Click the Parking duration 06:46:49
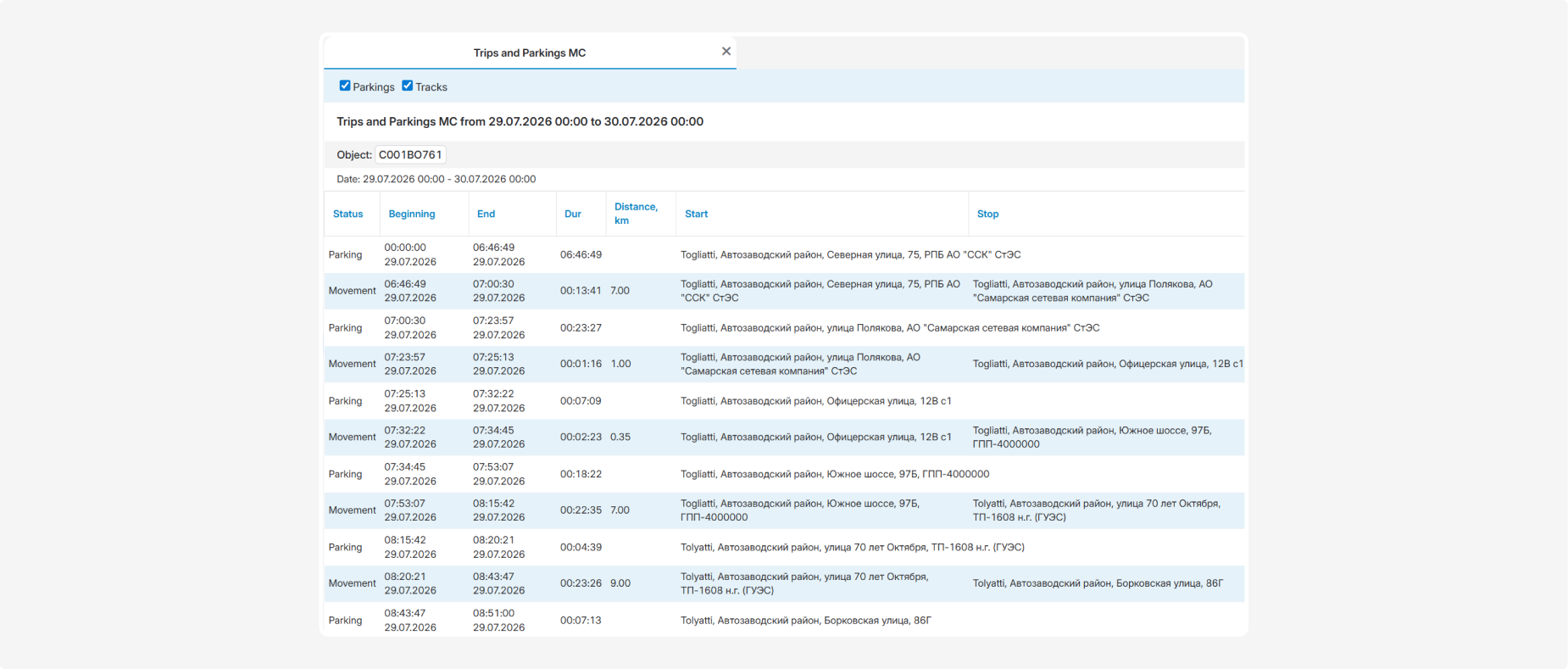Viewport: 1568px width, 669px height. (581, 254)
